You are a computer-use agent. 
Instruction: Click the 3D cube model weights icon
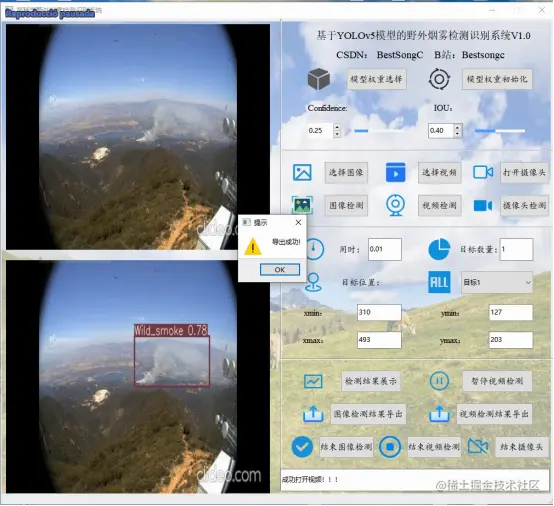pyautogui.click(x=319, y=79)
